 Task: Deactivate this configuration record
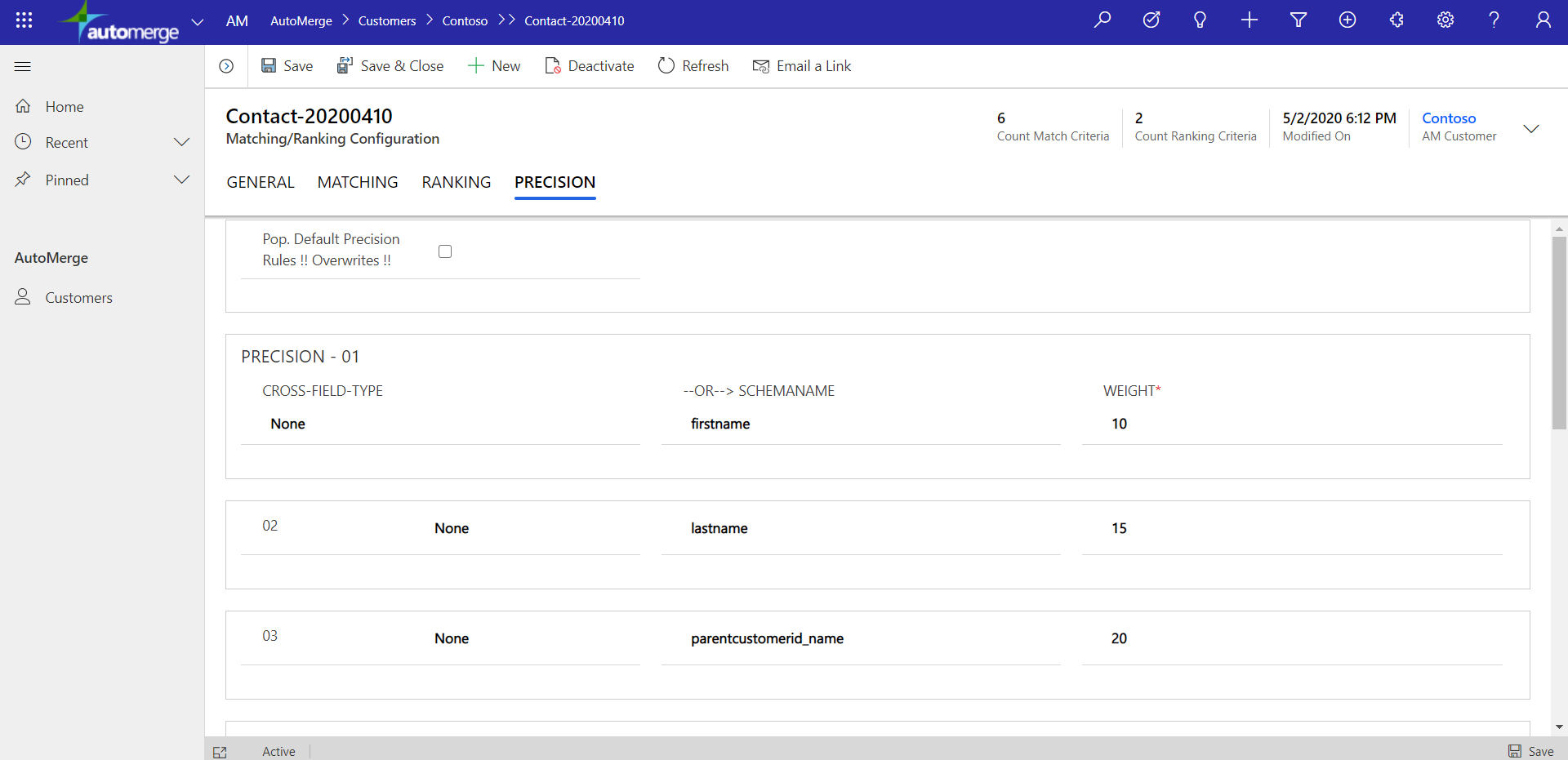coord(589,66)
